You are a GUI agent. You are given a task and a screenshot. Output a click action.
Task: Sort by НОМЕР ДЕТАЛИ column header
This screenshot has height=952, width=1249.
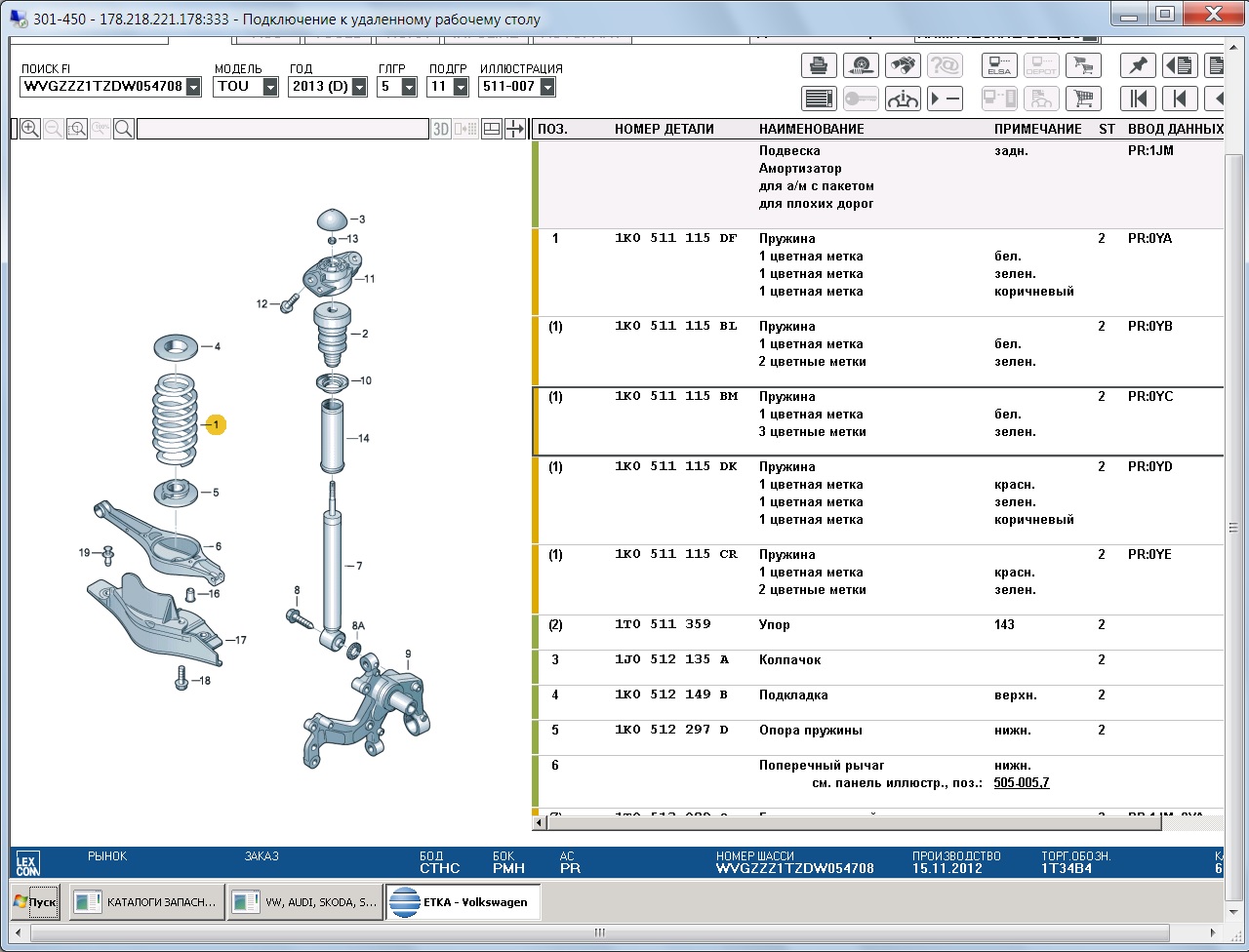click(664, 129)
